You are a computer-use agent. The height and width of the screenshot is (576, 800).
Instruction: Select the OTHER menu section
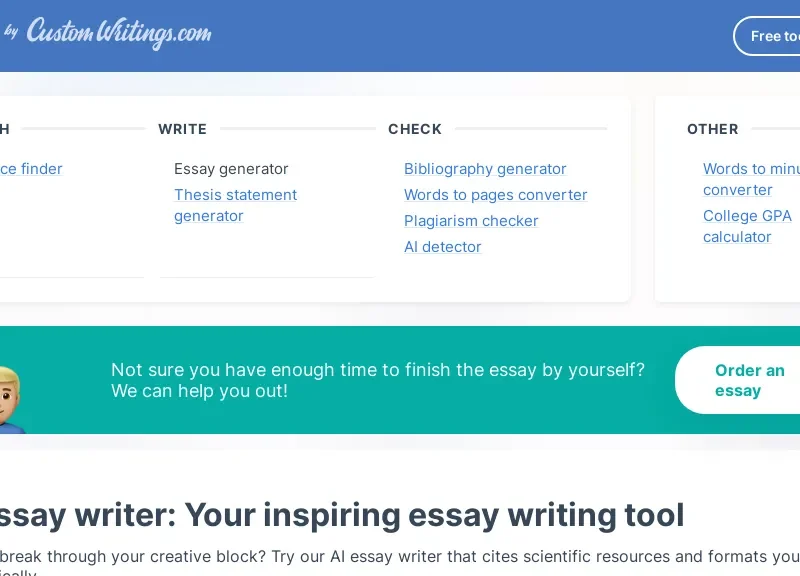(712, 129)
